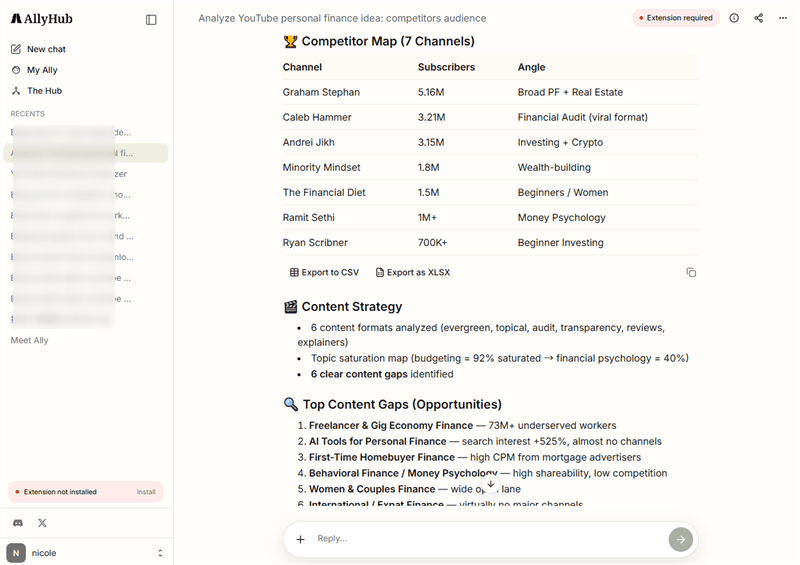Expand the nicole account menu
Screen dimensions: 800x565
pyautogui.click(x=160, y=553)
